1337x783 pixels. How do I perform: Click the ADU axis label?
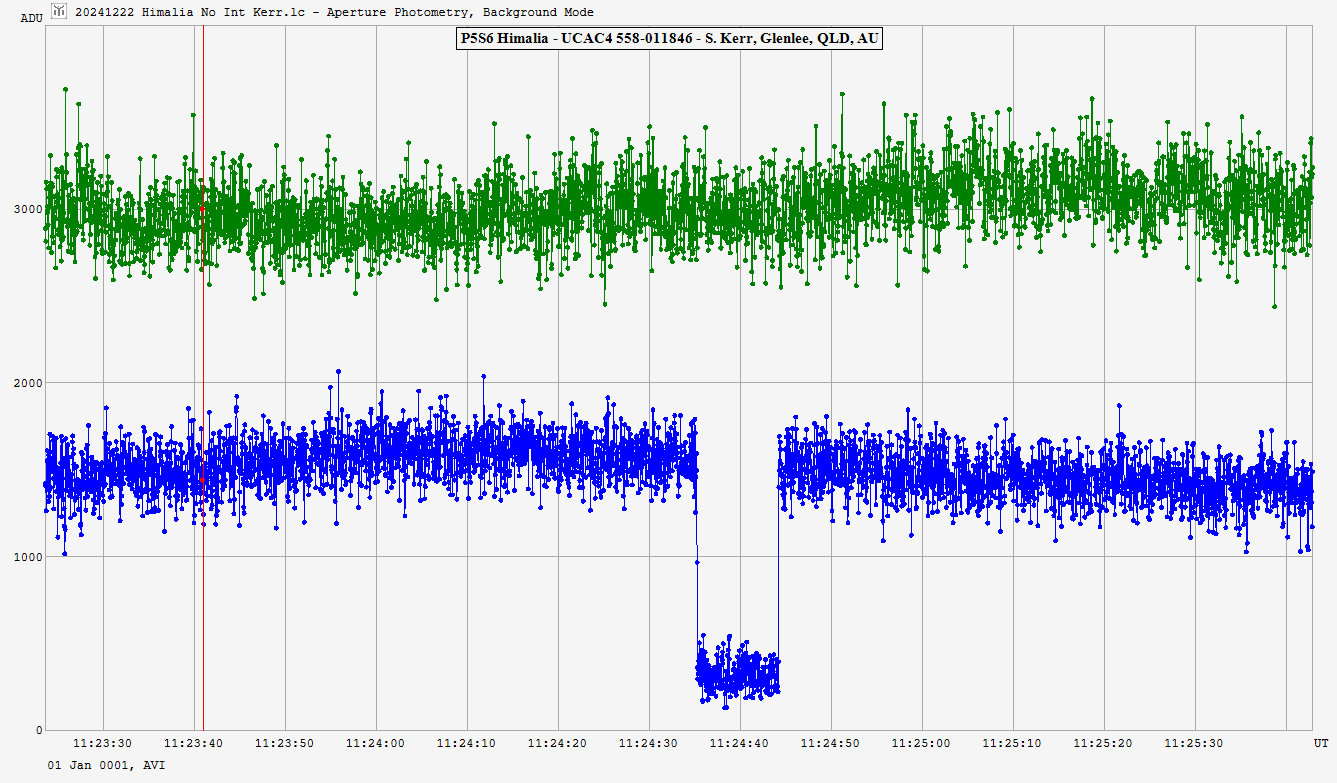pyautogui.click(x=31, y=18)
